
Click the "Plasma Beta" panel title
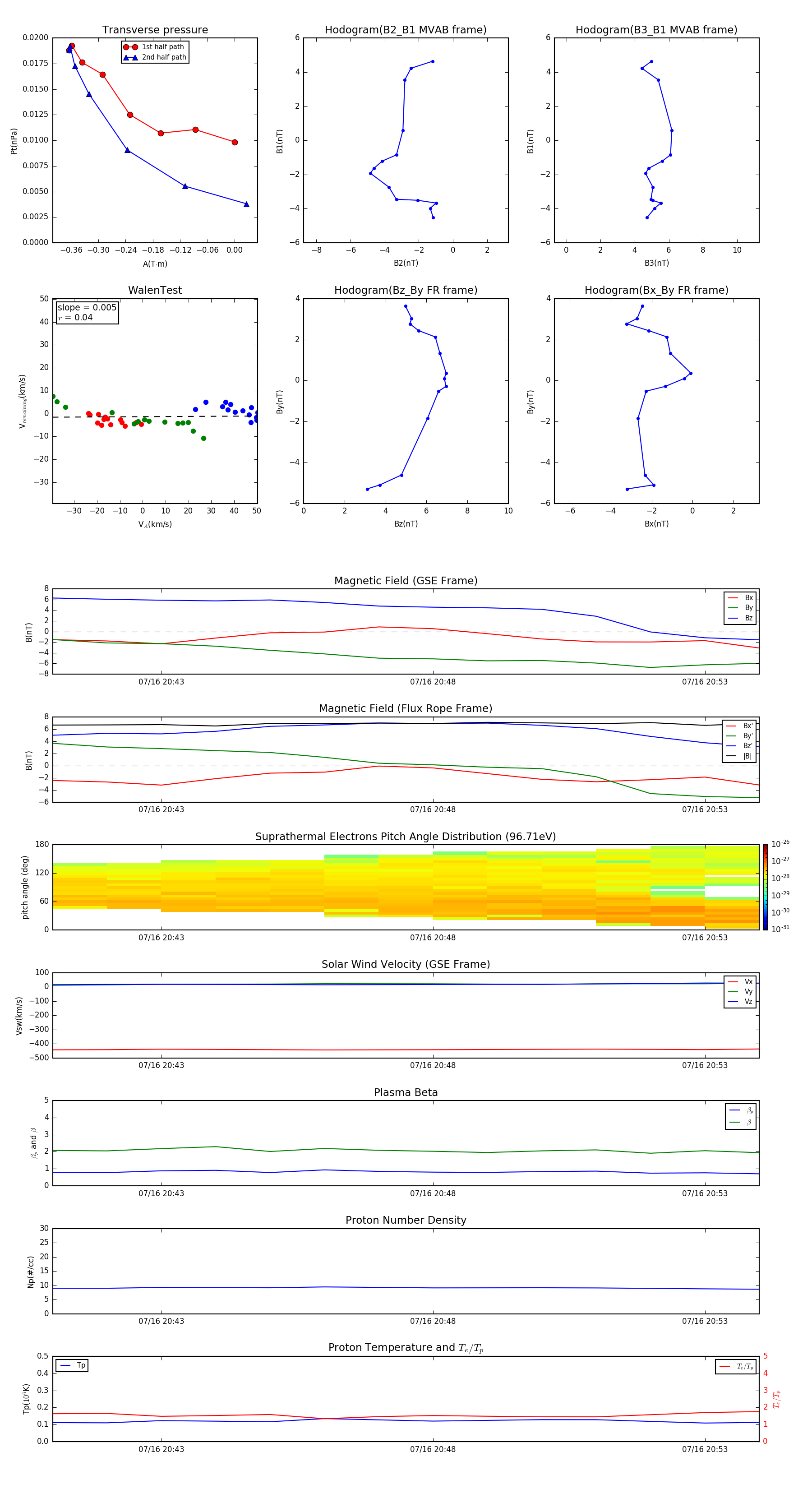click(406, 1093)
